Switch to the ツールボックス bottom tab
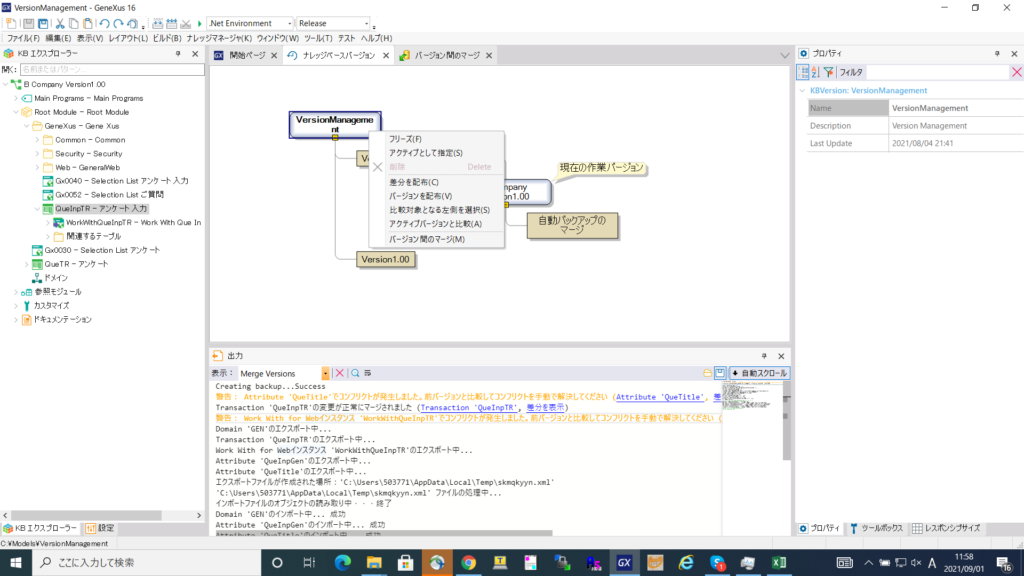The image size is (1024, 576). click(x=876, y=528)
